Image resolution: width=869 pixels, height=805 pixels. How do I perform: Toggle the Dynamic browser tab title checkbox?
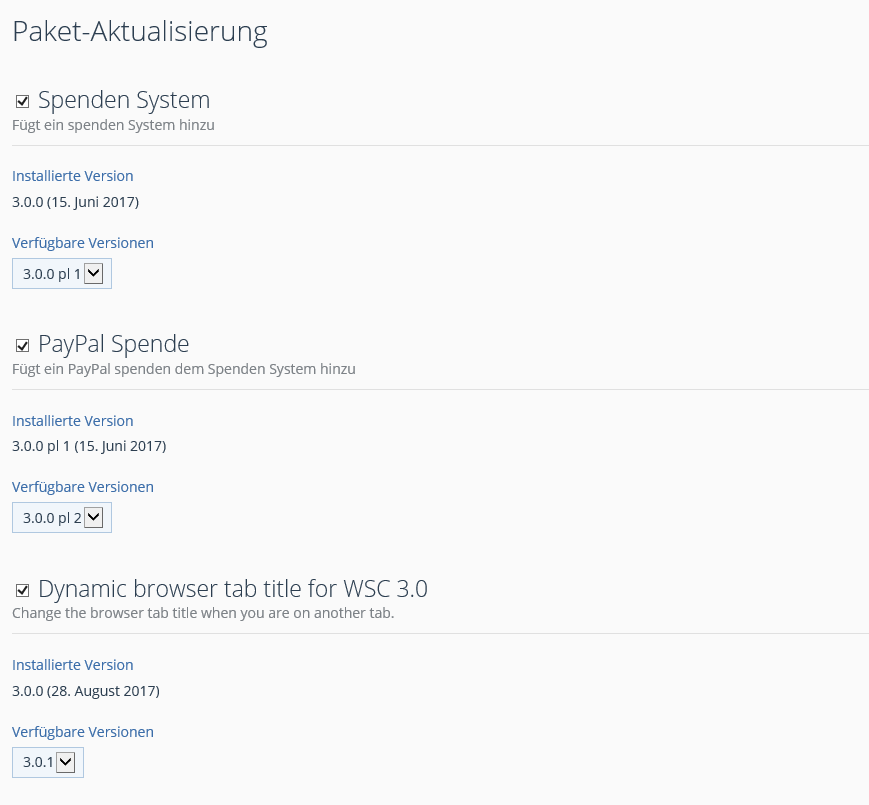22,590
